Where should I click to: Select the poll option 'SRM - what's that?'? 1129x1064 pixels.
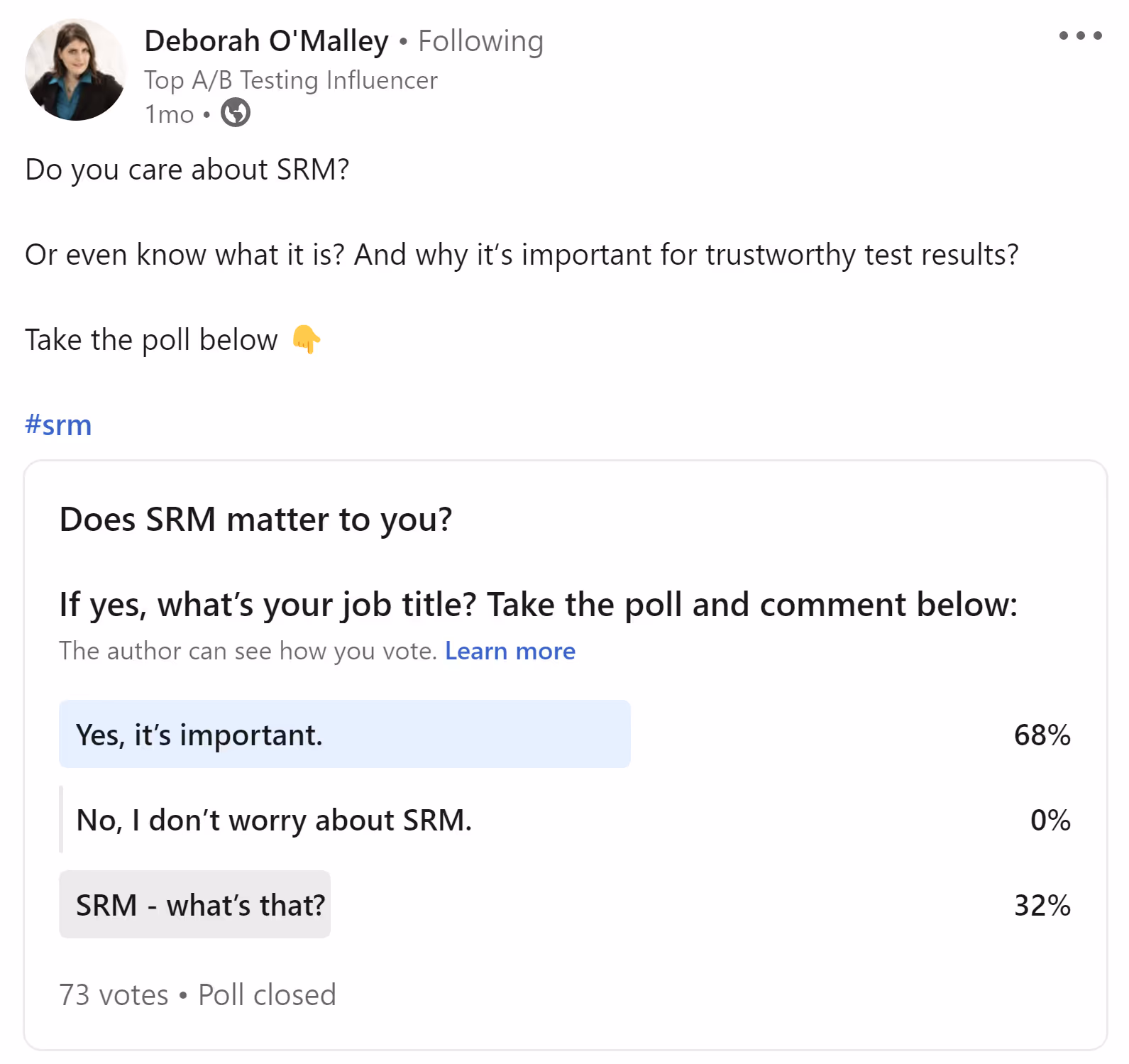(x=200, y=905)
